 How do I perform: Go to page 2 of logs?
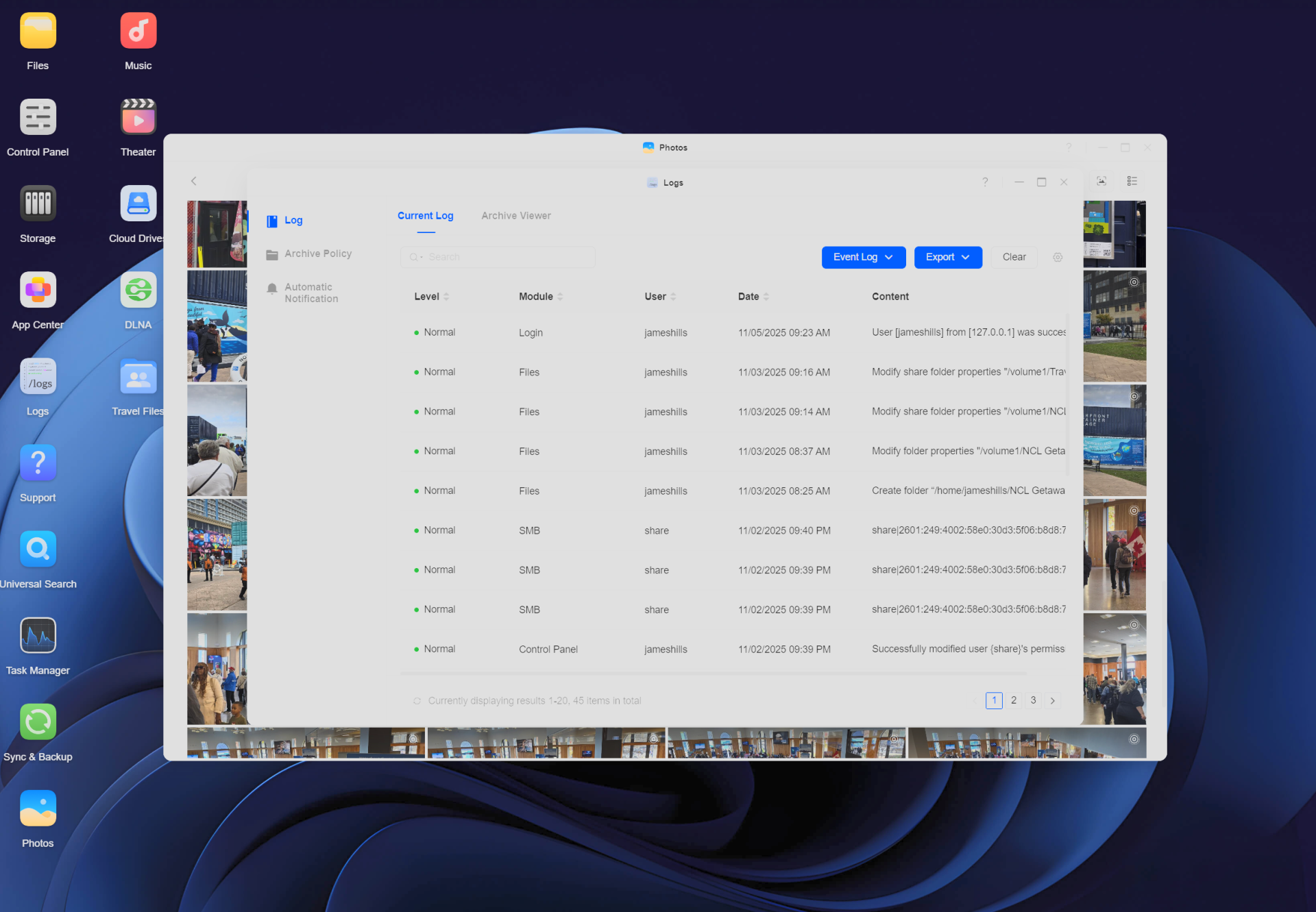(1013, 700)
